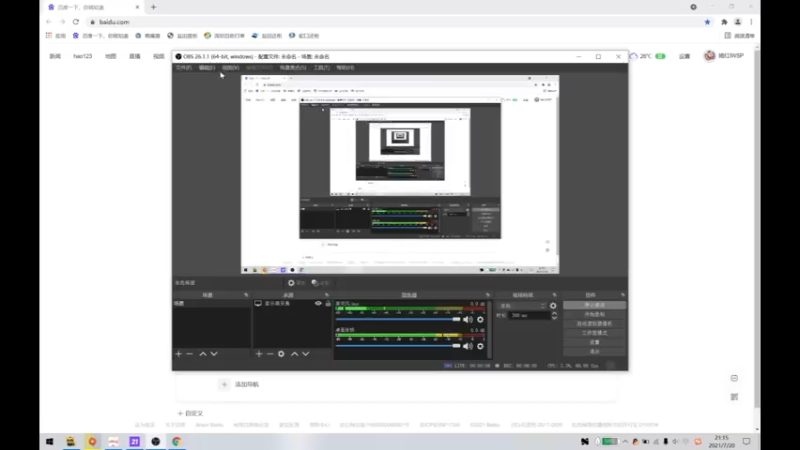
Task: Pop out the Audio Mixer dock panel
Action: [488, 295]
